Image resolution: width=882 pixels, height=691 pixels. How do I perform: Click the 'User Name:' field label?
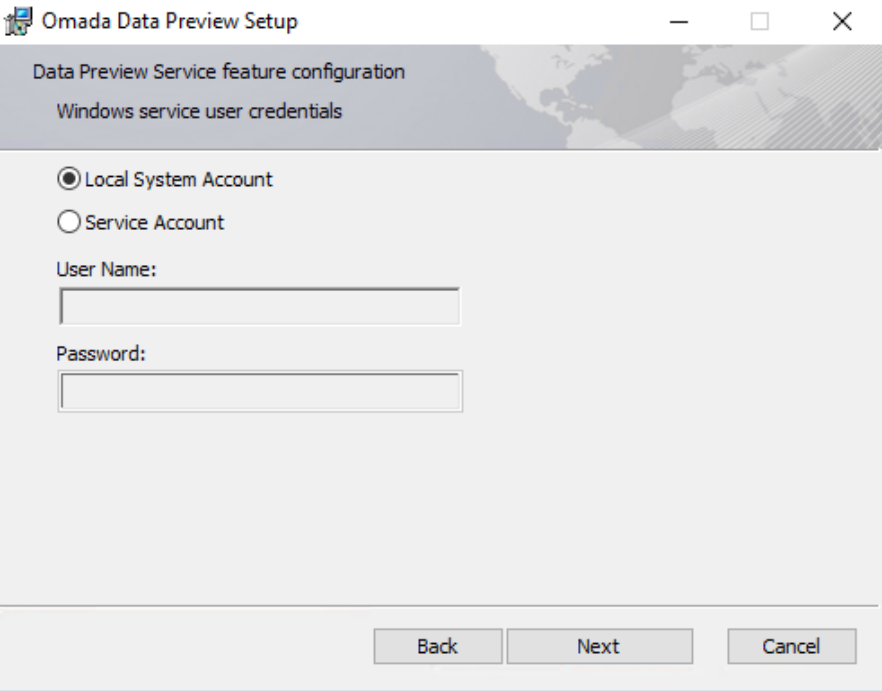(106, 270)
